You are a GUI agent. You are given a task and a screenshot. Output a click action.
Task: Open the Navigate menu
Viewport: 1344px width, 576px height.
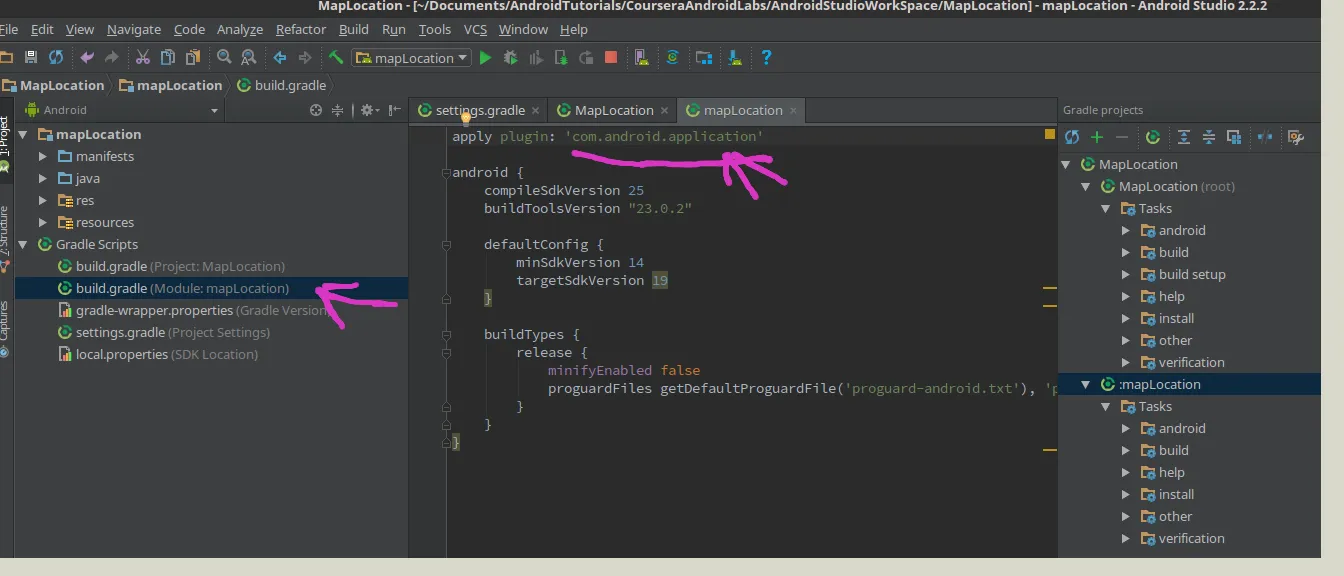coord(134,29)
